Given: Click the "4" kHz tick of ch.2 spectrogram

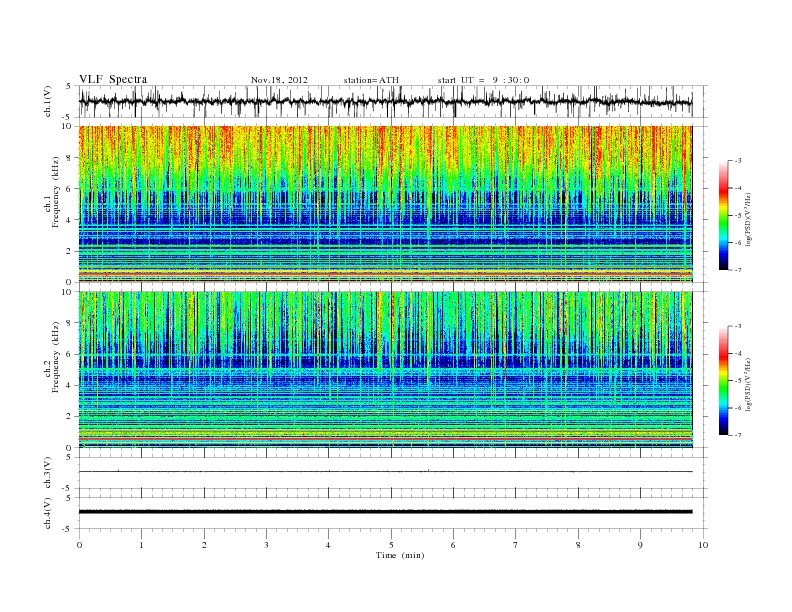Looking at the screenshot, I should [70, 385].
